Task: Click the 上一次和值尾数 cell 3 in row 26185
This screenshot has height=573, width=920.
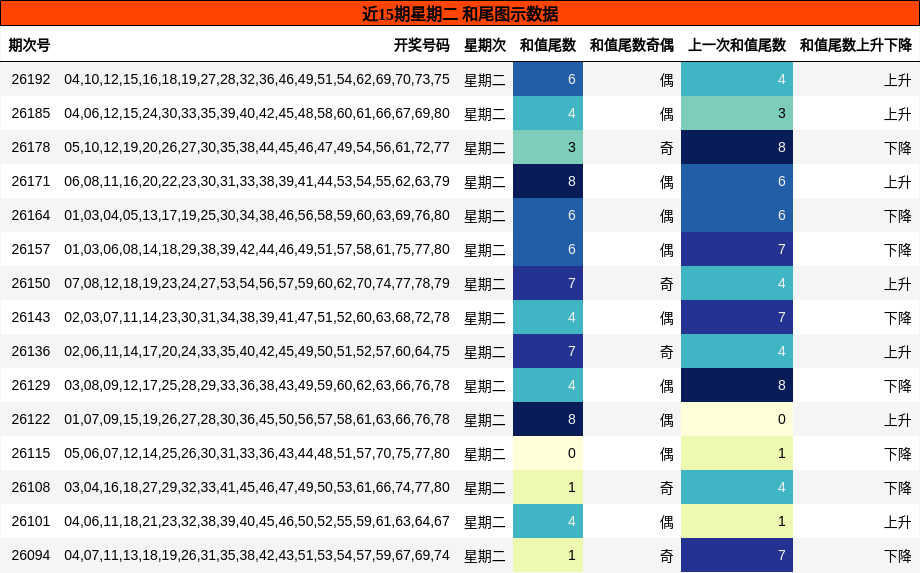Action: coord(737,113)
